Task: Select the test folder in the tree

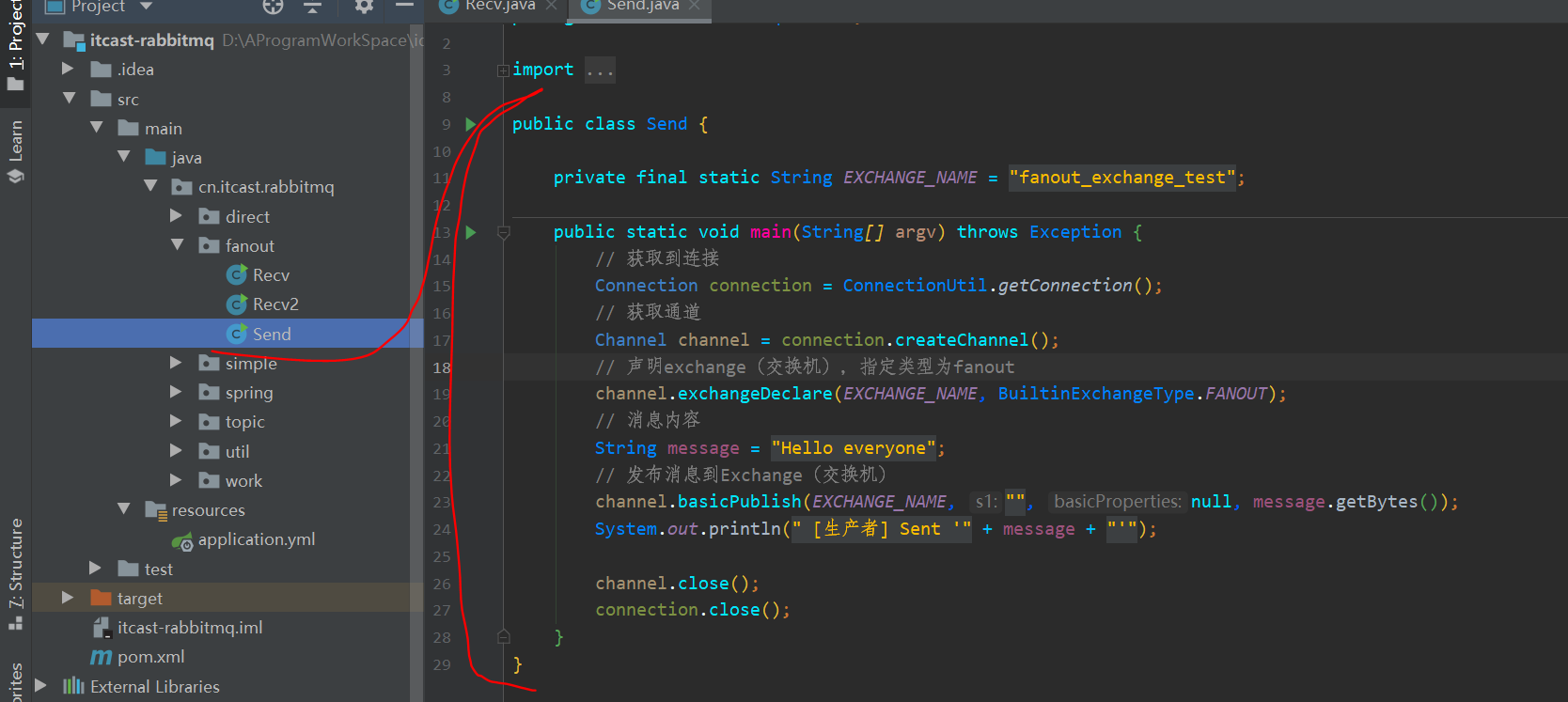Action: (159, 569)
